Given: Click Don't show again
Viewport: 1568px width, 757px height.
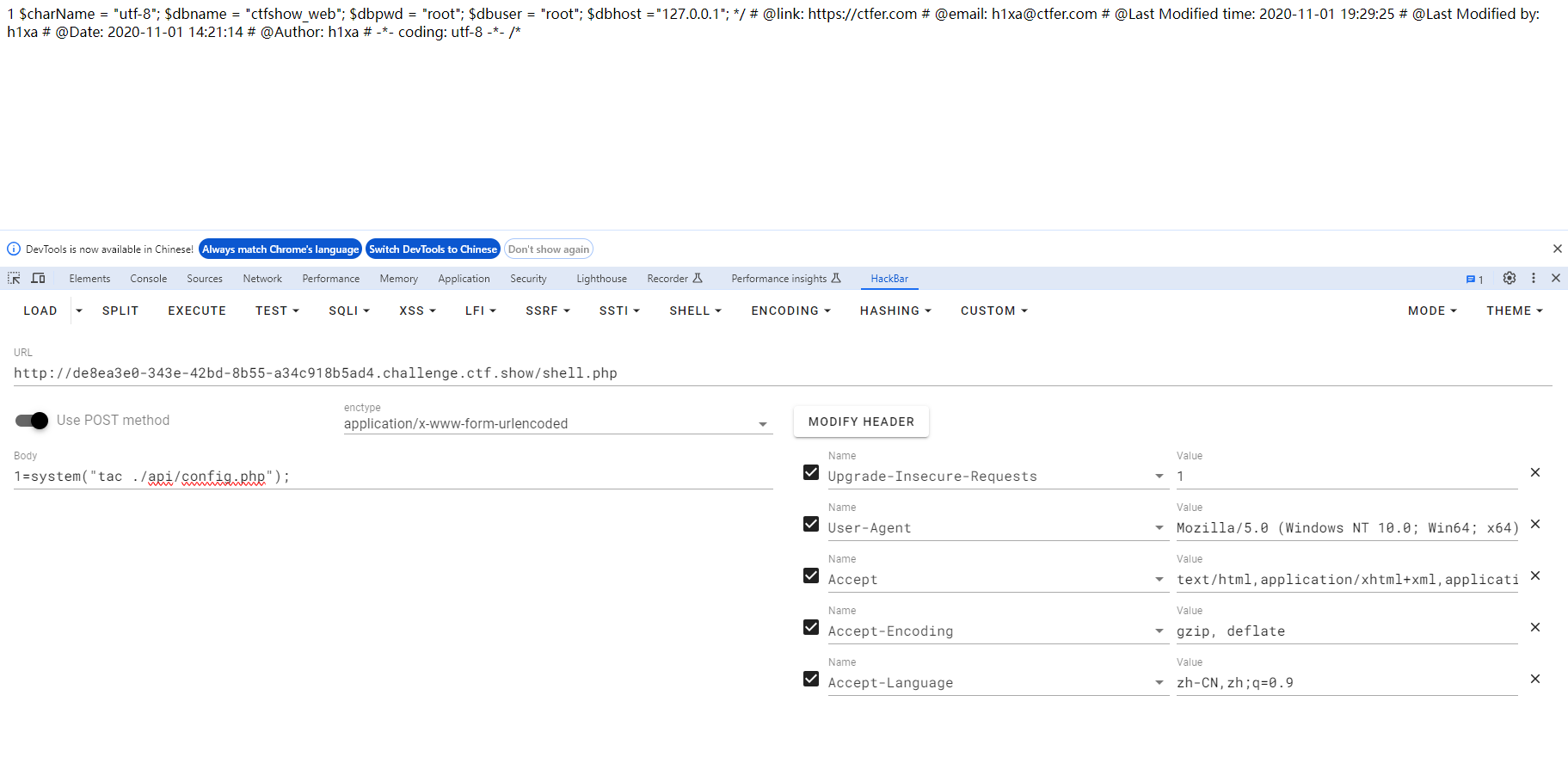Looking at the screenshot, I should (x=549, y=249).
